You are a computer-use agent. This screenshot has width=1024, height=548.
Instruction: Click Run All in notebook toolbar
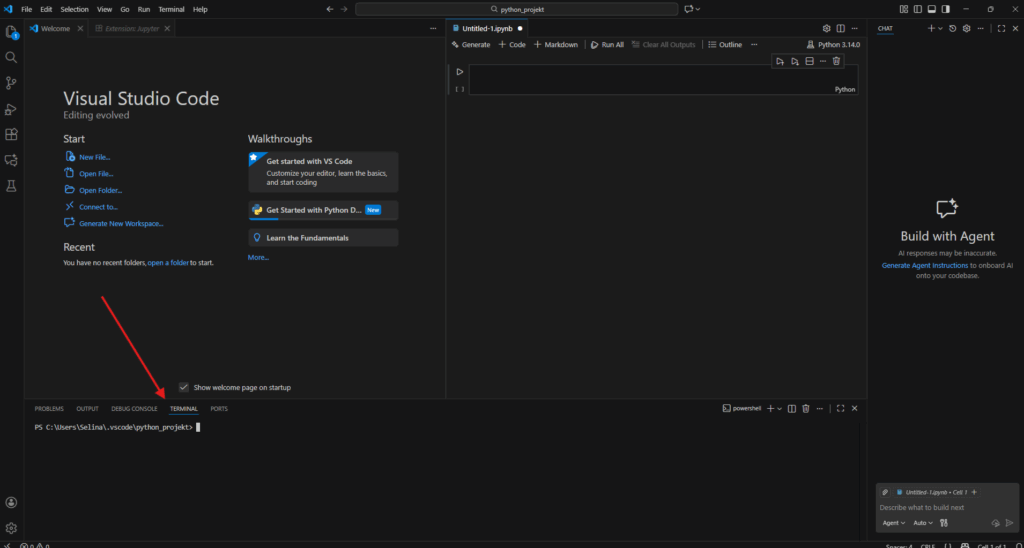click(607, 45)
